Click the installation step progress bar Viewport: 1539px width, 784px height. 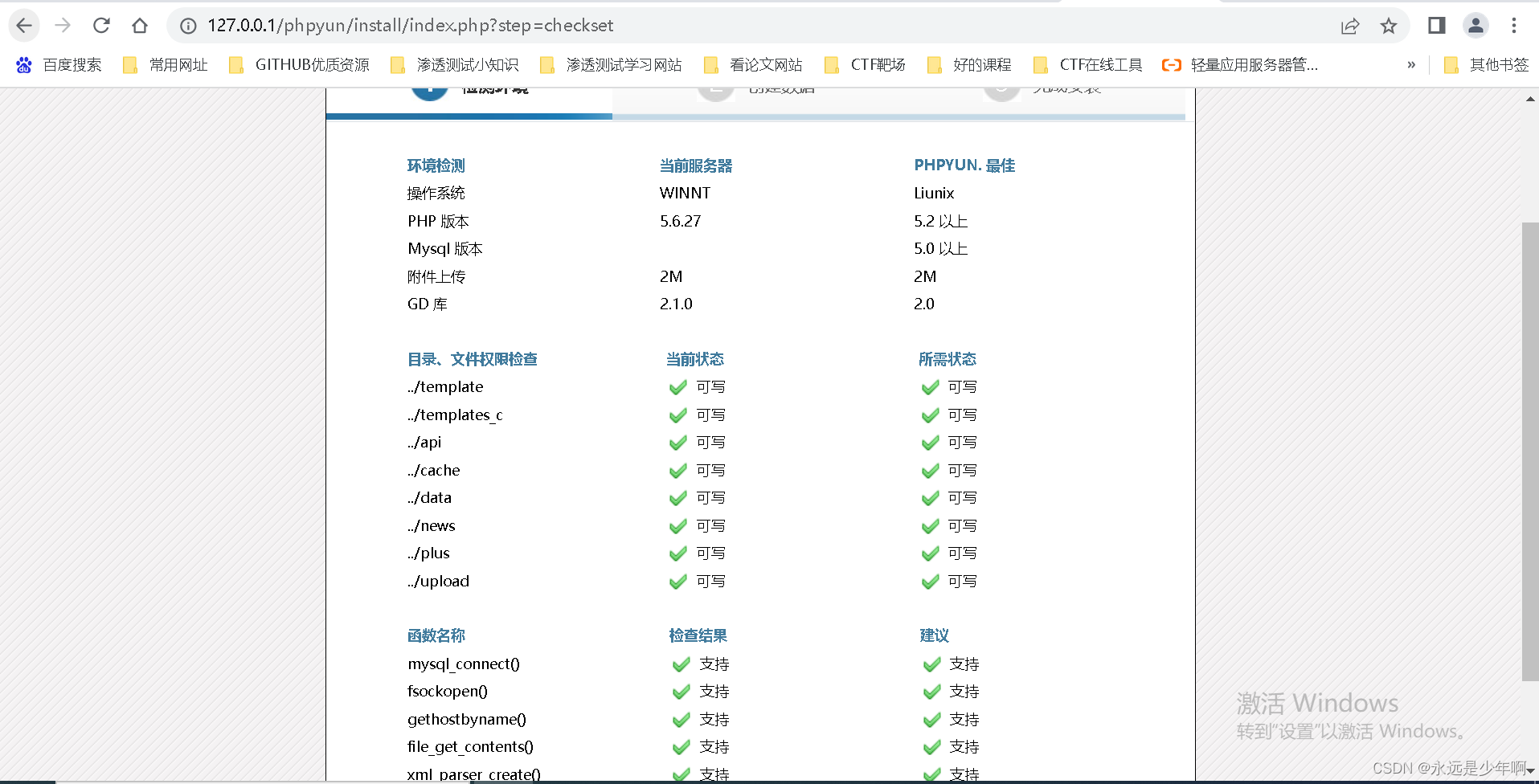(755, 116)
